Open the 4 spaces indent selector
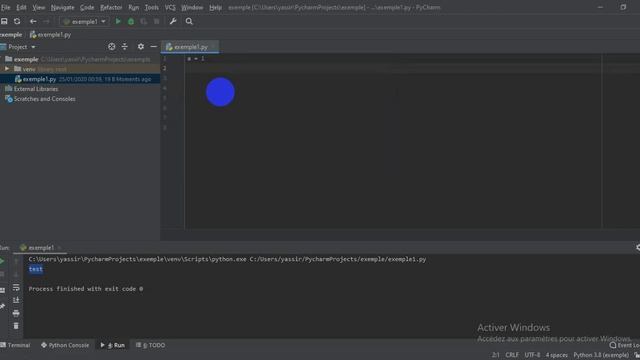Viewport: 640px width, 360px height. pyautogui.click(x=557, y=355)
